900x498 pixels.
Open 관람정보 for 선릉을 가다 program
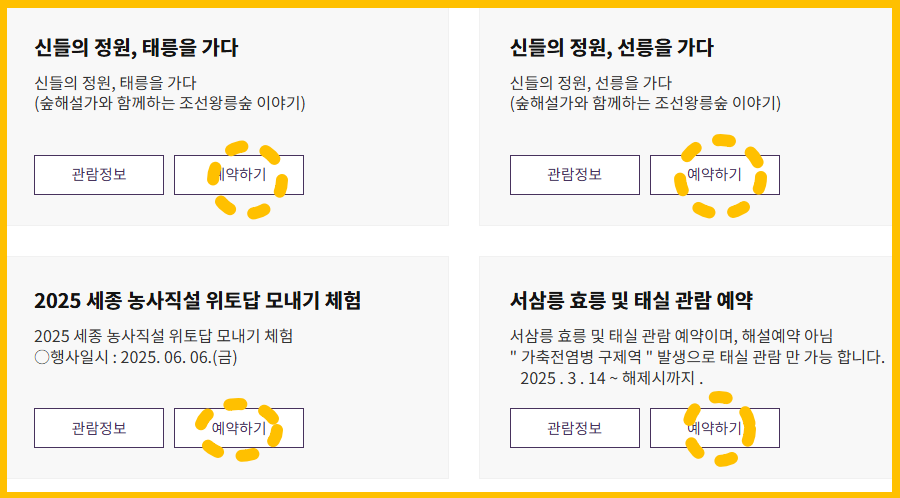pos(575,175)
